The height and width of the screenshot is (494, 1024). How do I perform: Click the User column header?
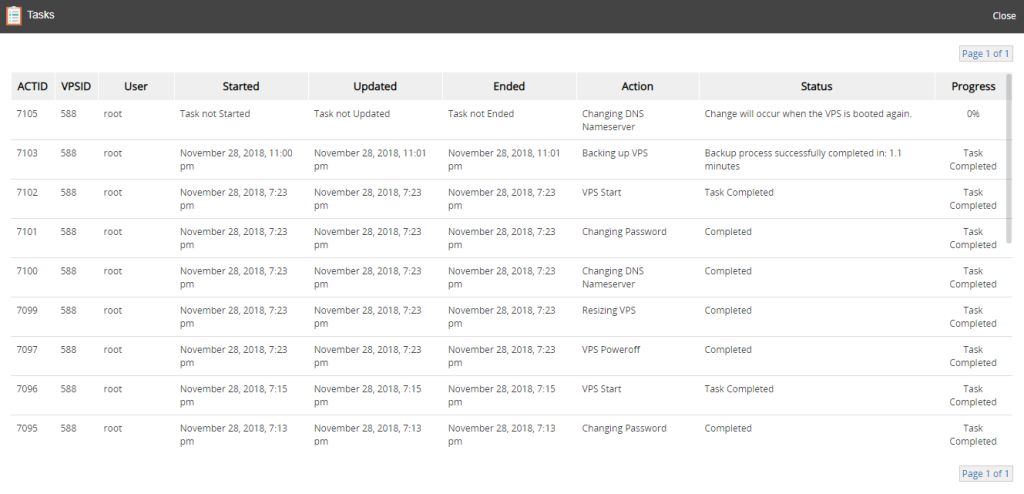[x=136, y=86]
